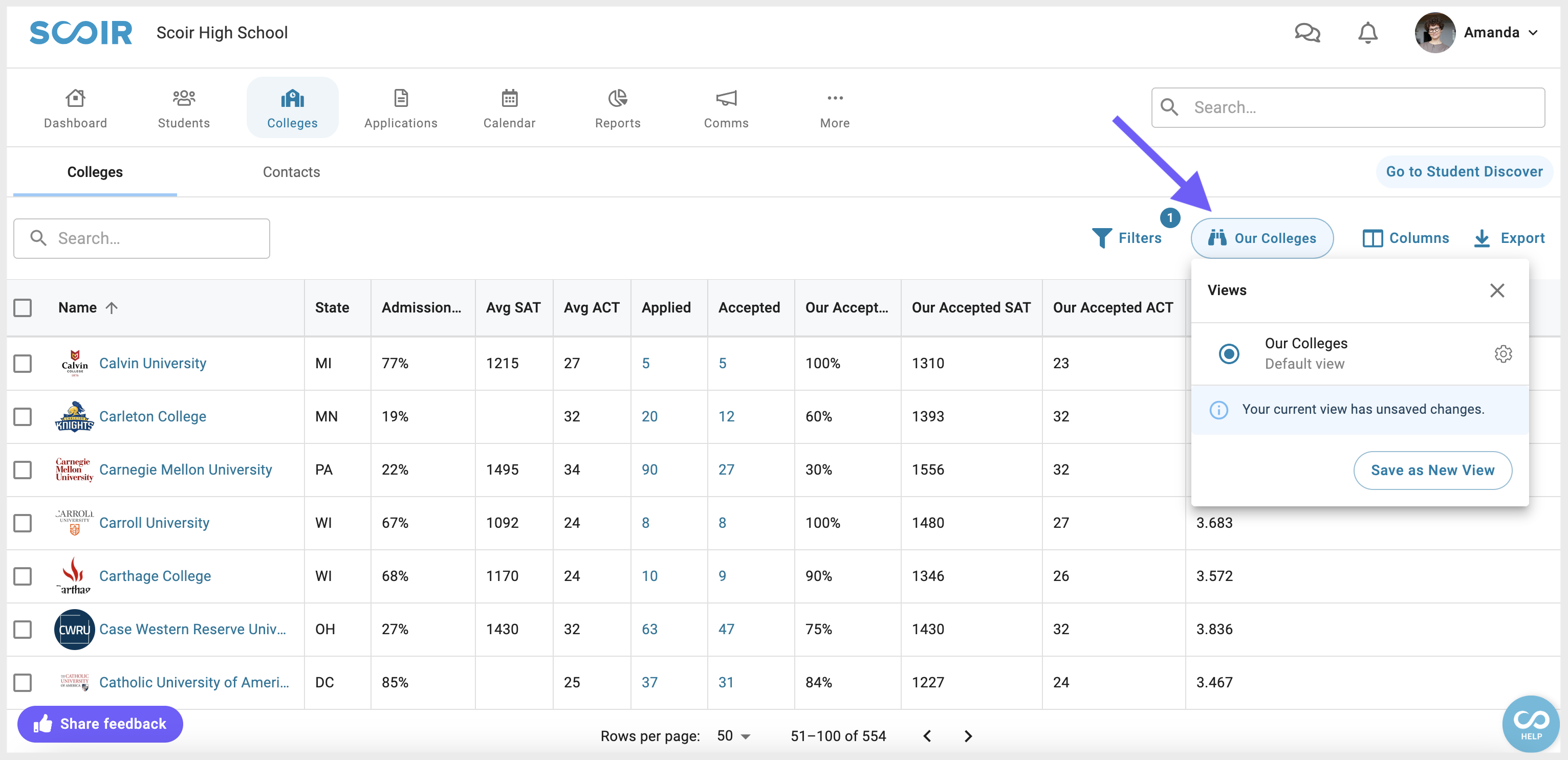Click the Calvin University logo

pos(74,363)
